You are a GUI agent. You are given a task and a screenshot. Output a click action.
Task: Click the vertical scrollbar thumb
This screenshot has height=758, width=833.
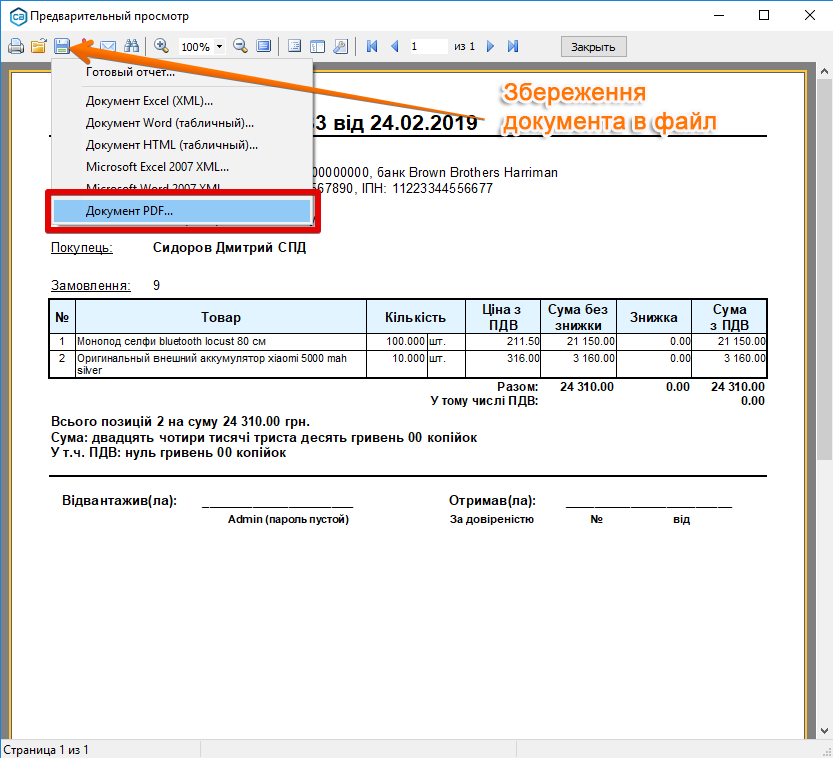point(824,269)
